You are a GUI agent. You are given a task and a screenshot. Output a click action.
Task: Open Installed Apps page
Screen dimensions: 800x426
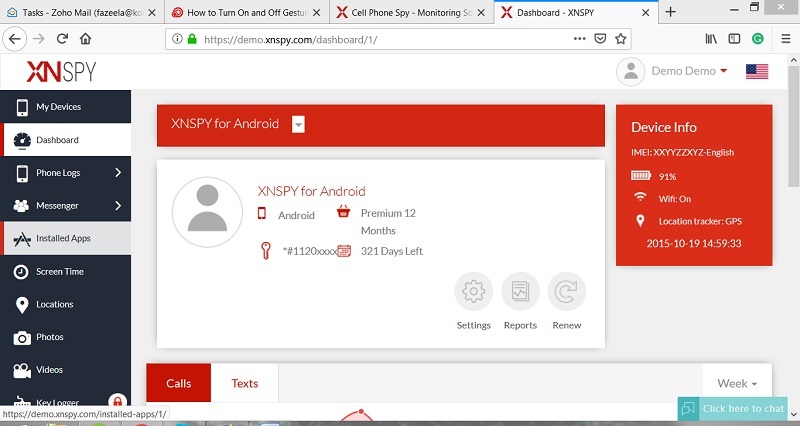pyautogui.click(x=65, y=238)
